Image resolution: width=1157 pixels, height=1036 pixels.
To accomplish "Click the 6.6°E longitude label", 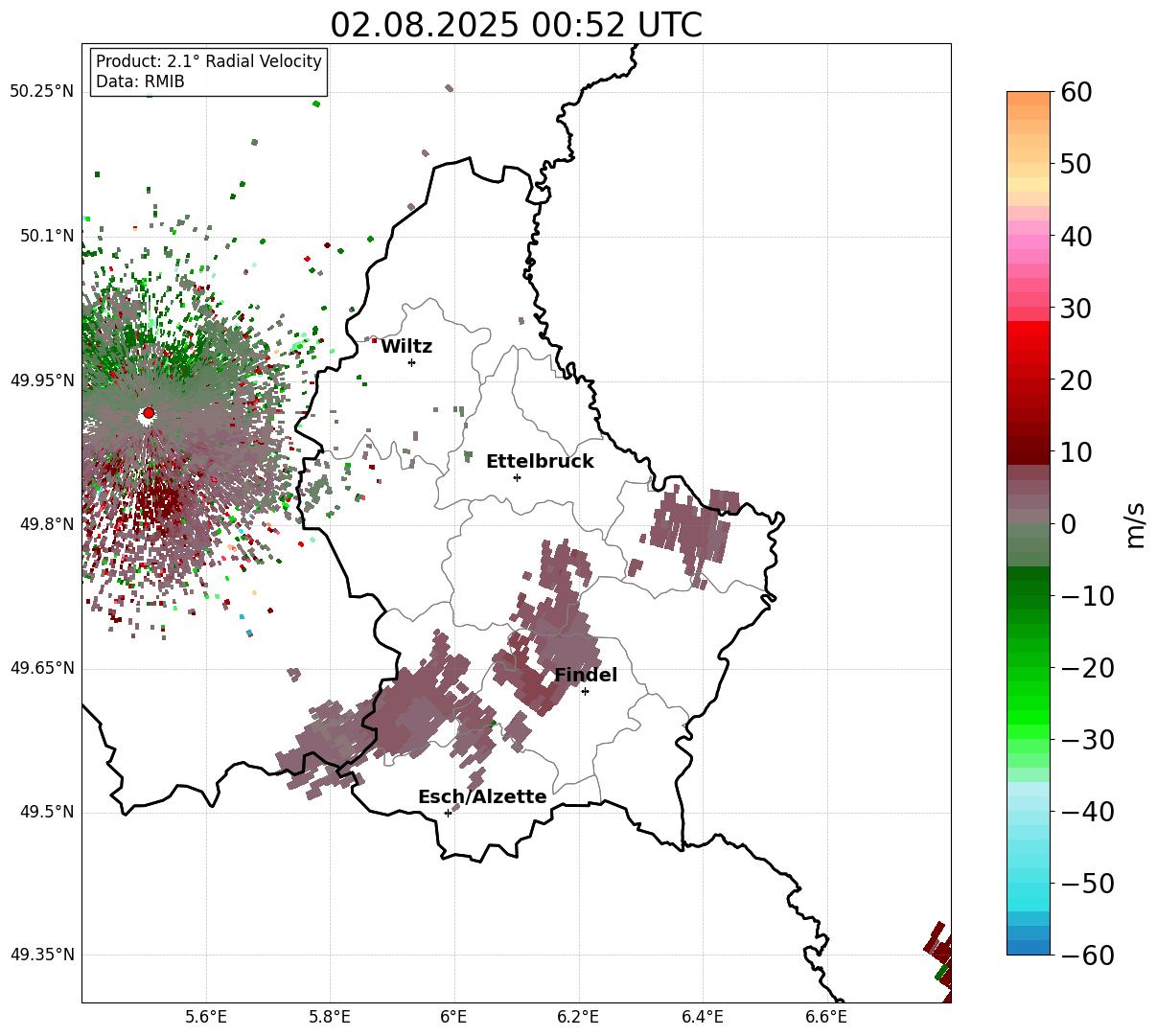I will click(x=826, y=1017).
